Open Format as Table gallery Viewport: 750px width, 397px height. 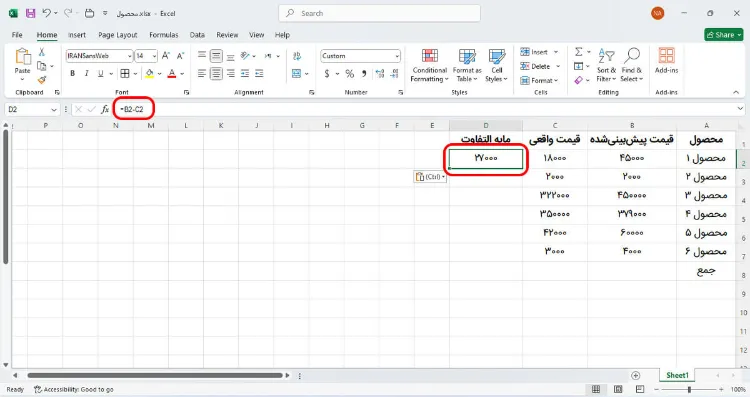click(x=467, y=66)
